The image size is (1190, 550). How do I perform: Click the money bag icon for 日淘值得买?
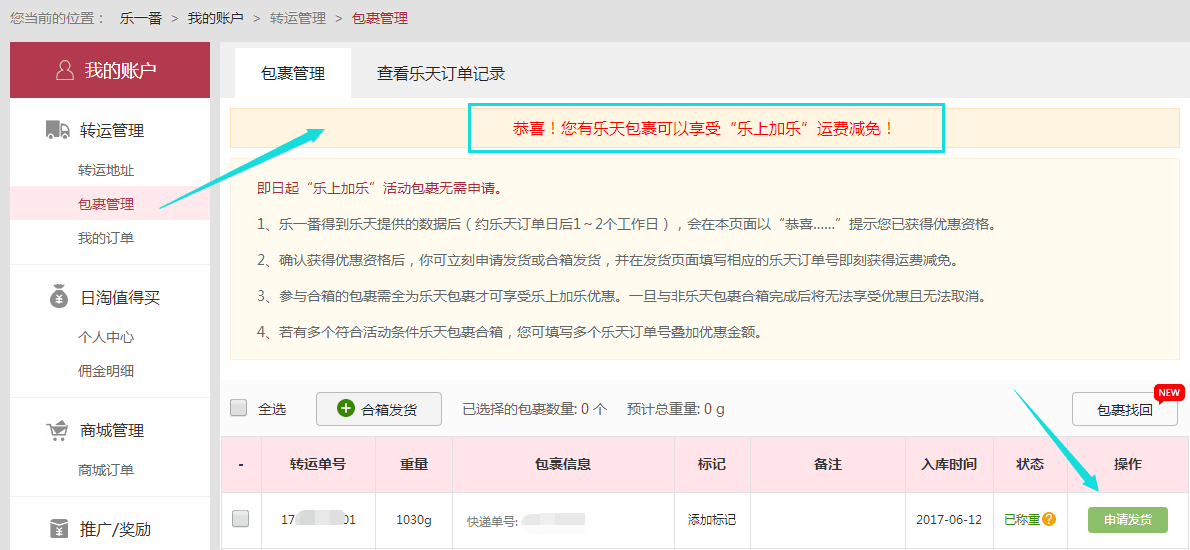point(58,297)
